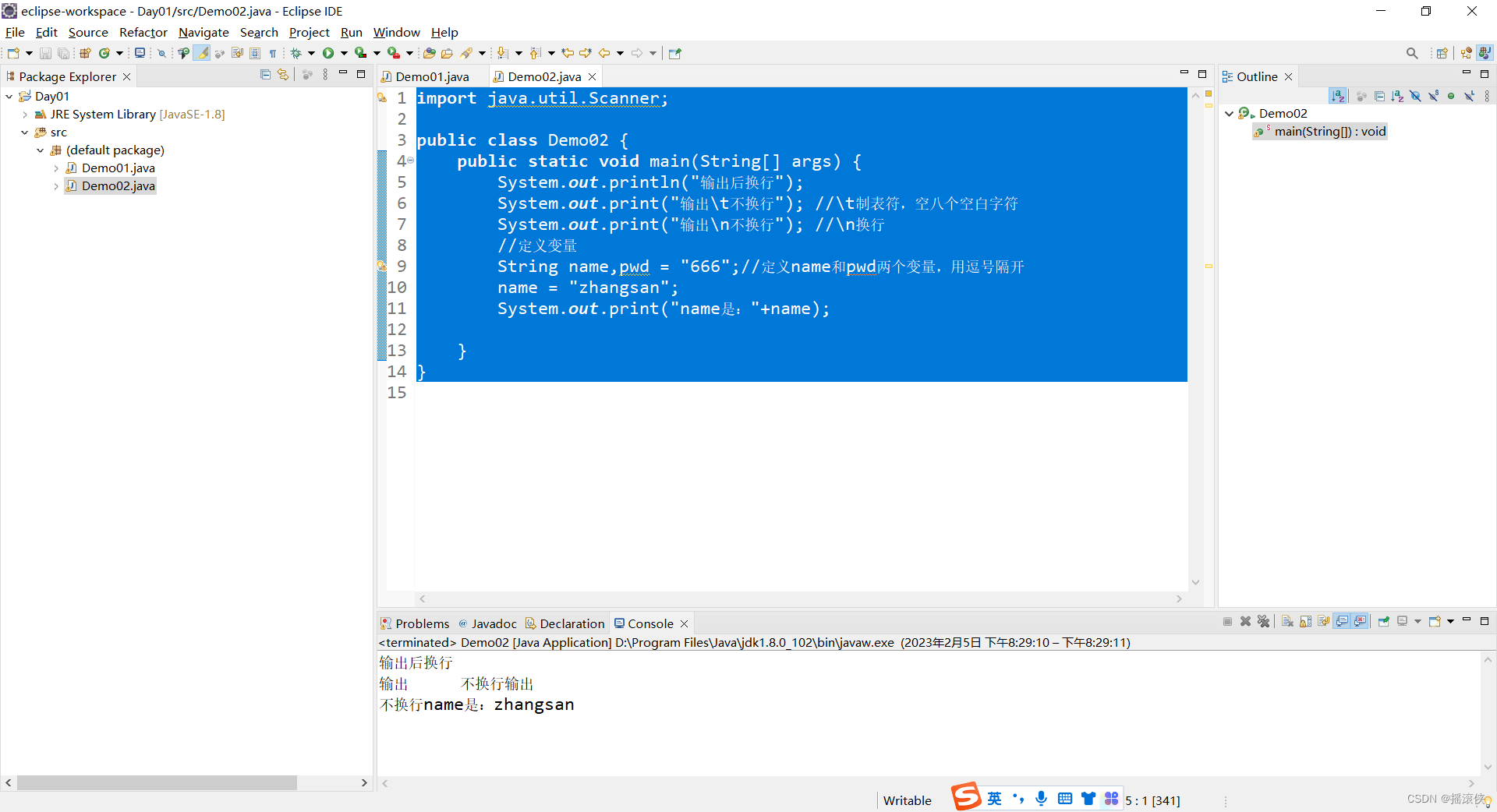This screenshot has width=1497, height=812.
Task: Switch to the Declaration tab
Action: [565, 623]
